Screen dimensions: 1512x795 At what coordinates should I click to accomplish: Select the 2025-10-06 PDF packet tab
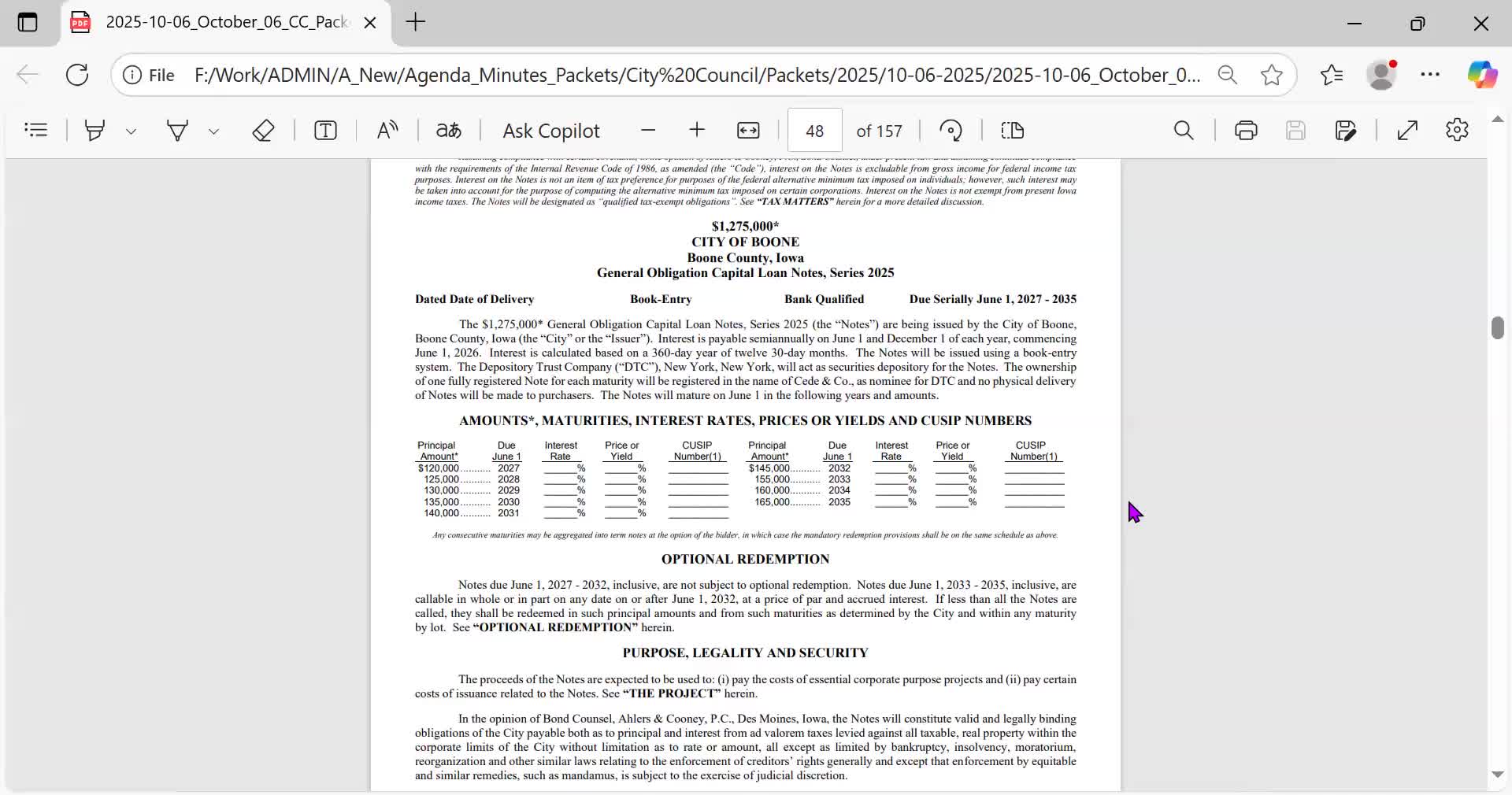point(226,22)
